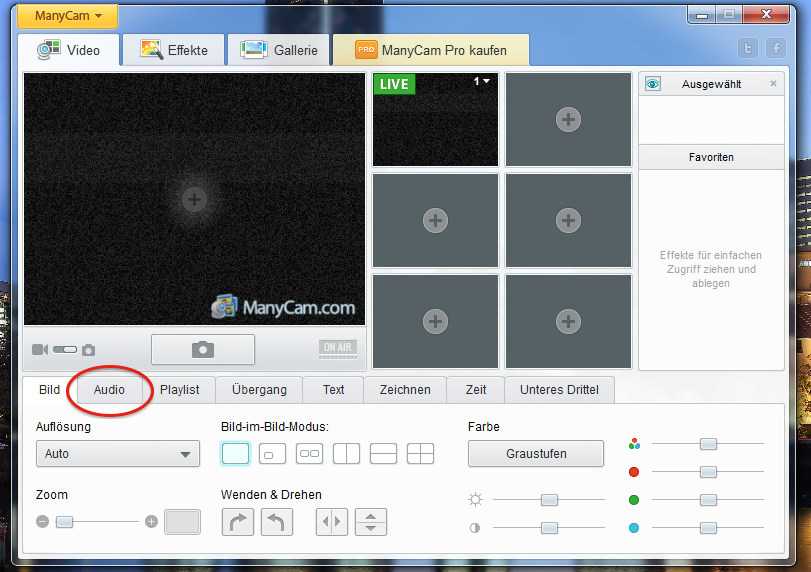Open the Playlist tab
This screenshot has height=572, width=811.
179,390
